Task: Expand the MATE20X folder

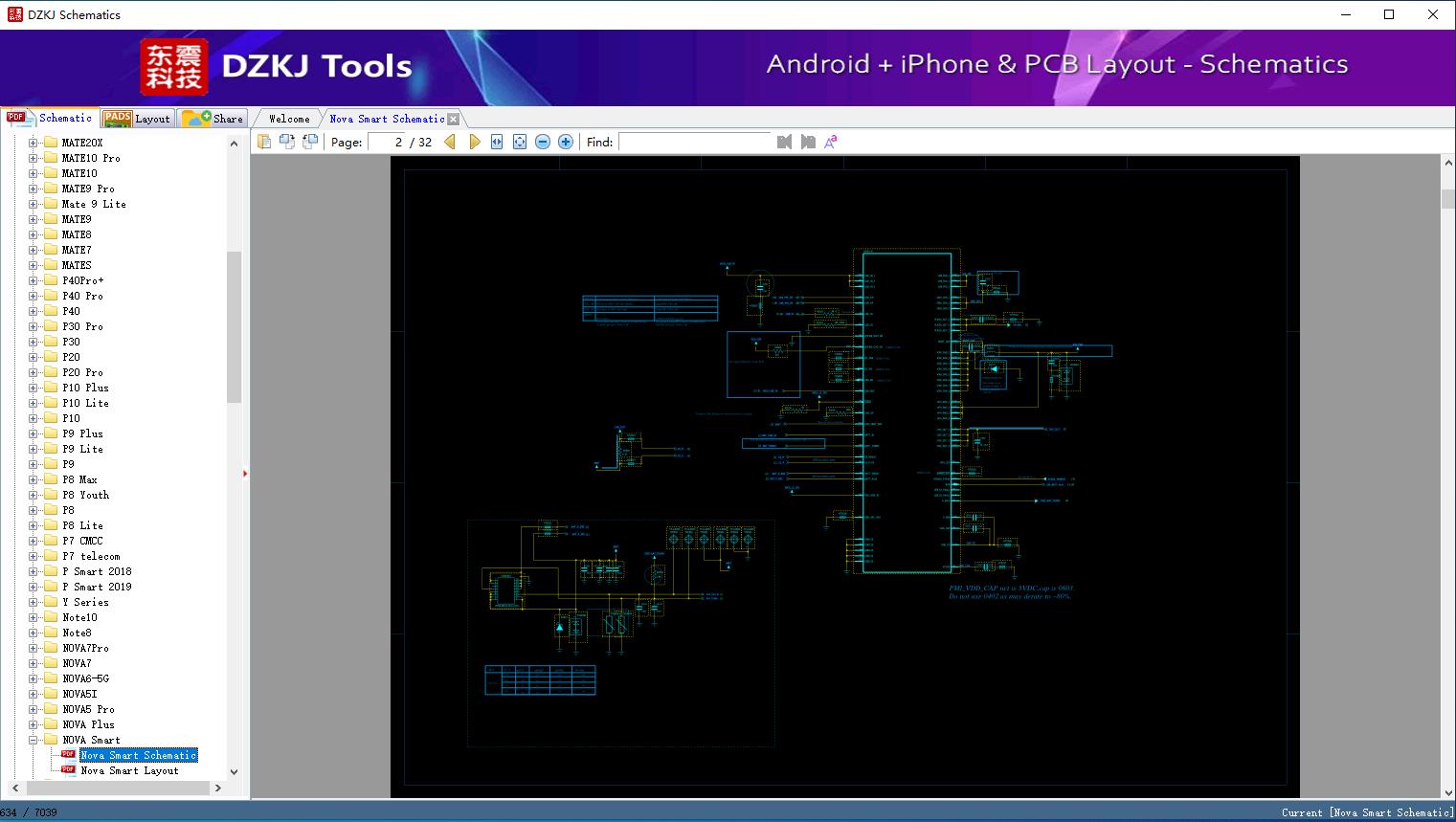Action: (34, 143)
